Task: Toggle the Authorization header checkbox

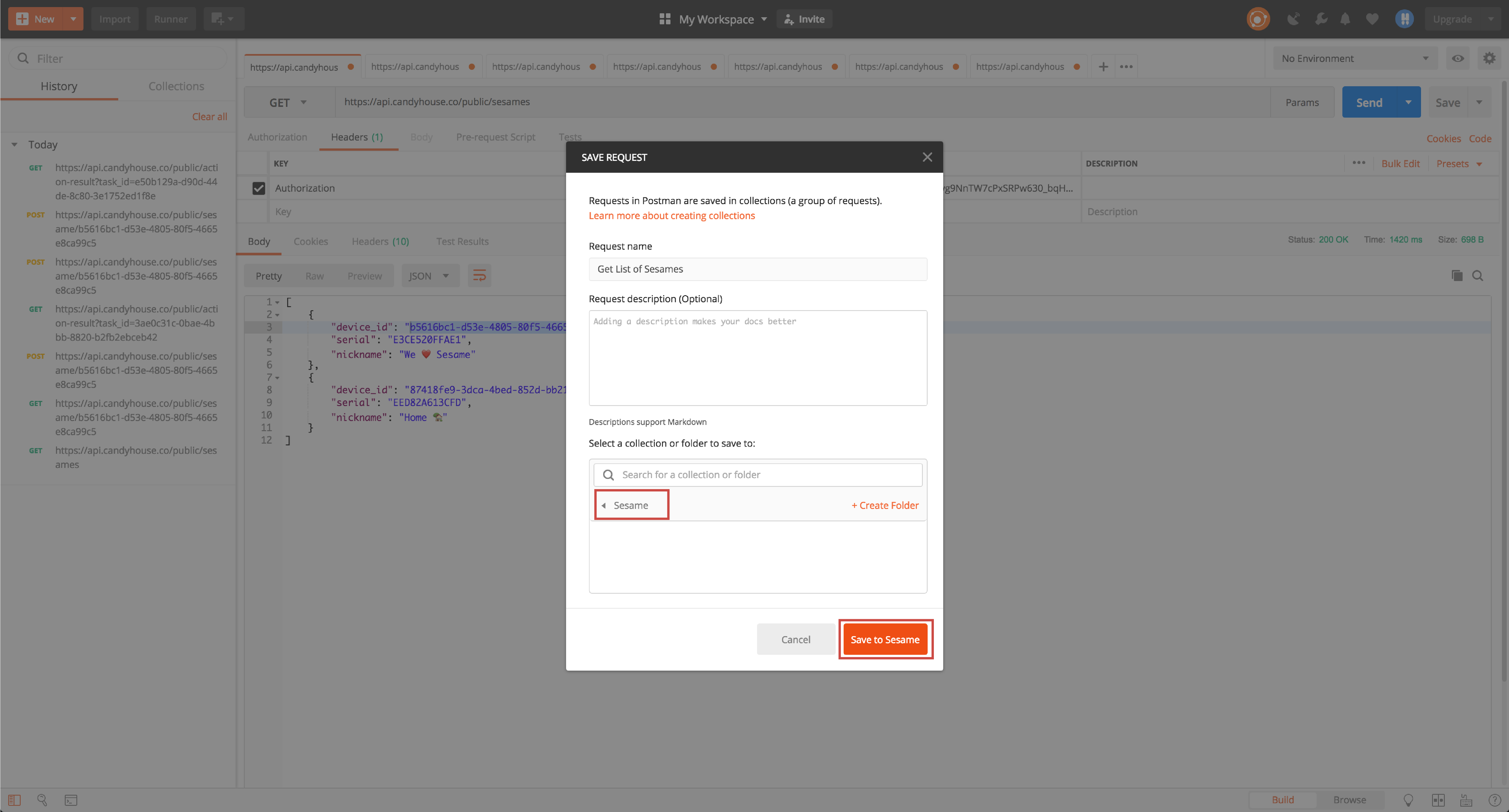Action: tap(258, 188)
